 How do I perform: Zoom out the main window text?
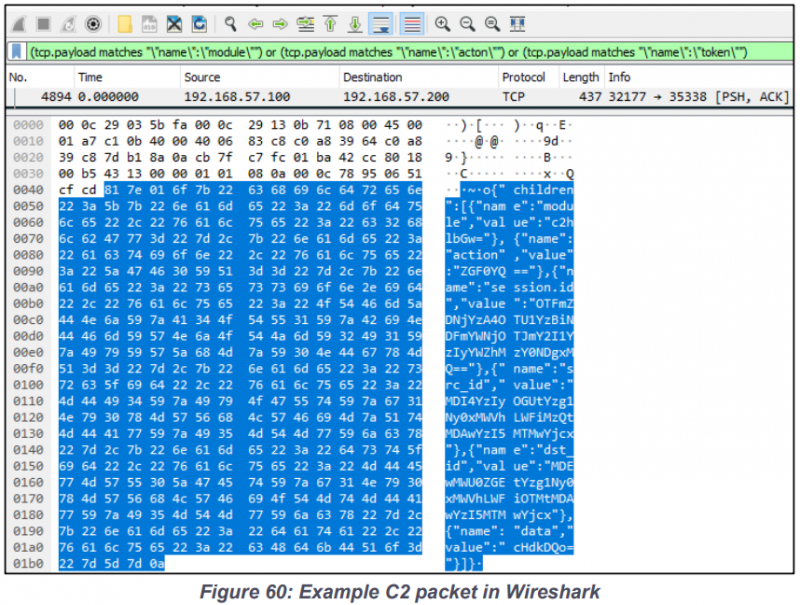coord(467,24)
